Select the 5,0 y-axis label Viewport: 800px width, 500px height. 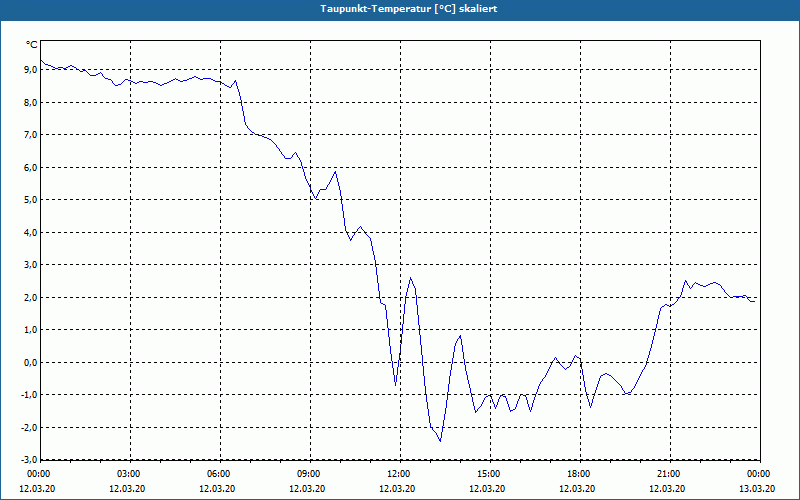[x=31, y=199]
